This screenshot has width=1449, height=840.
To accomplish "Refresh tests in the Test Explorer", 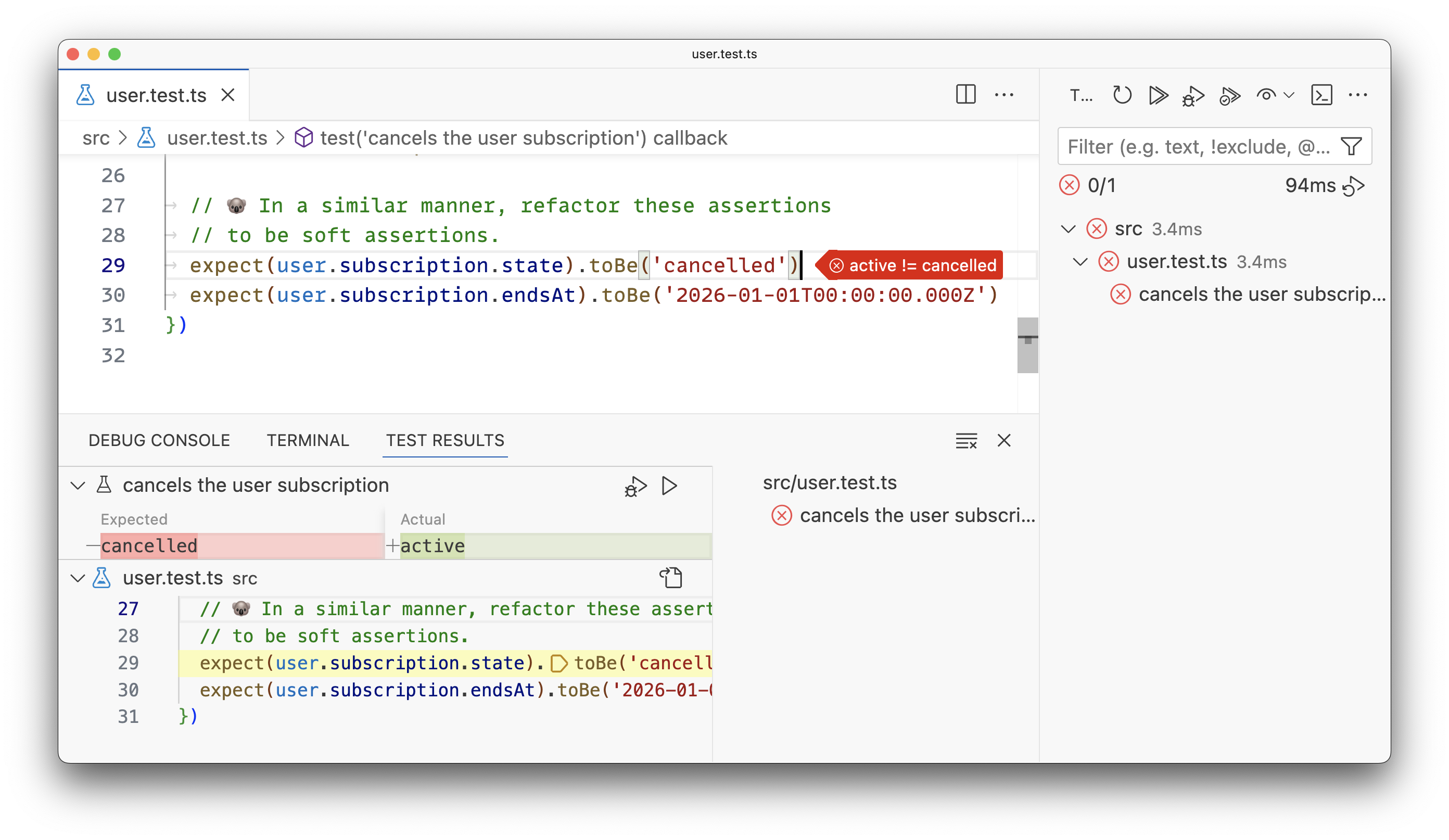I will [1121, 96].
